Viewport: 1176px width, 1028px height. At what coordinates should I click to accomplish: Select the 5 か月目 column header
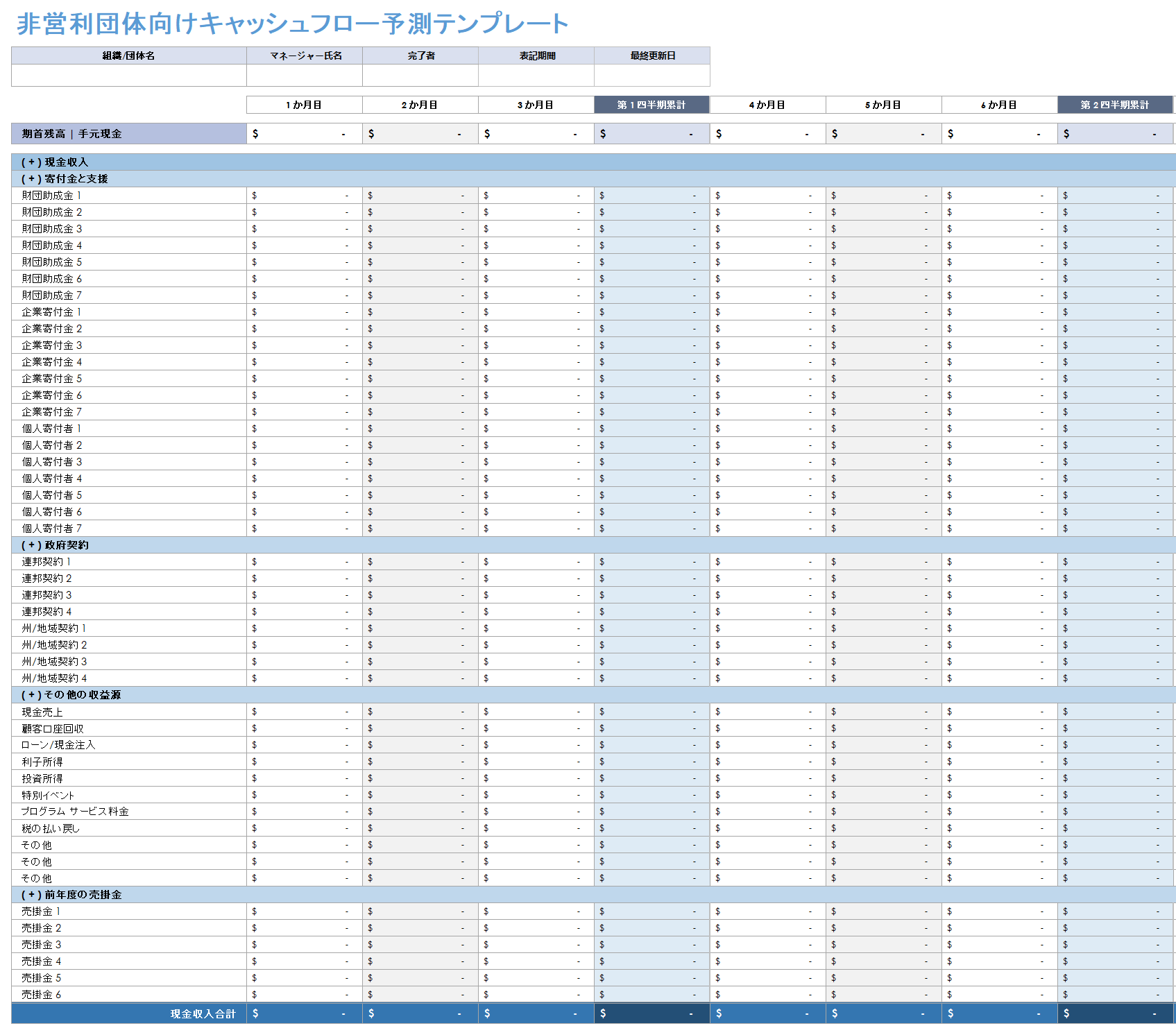coord(884,105)
